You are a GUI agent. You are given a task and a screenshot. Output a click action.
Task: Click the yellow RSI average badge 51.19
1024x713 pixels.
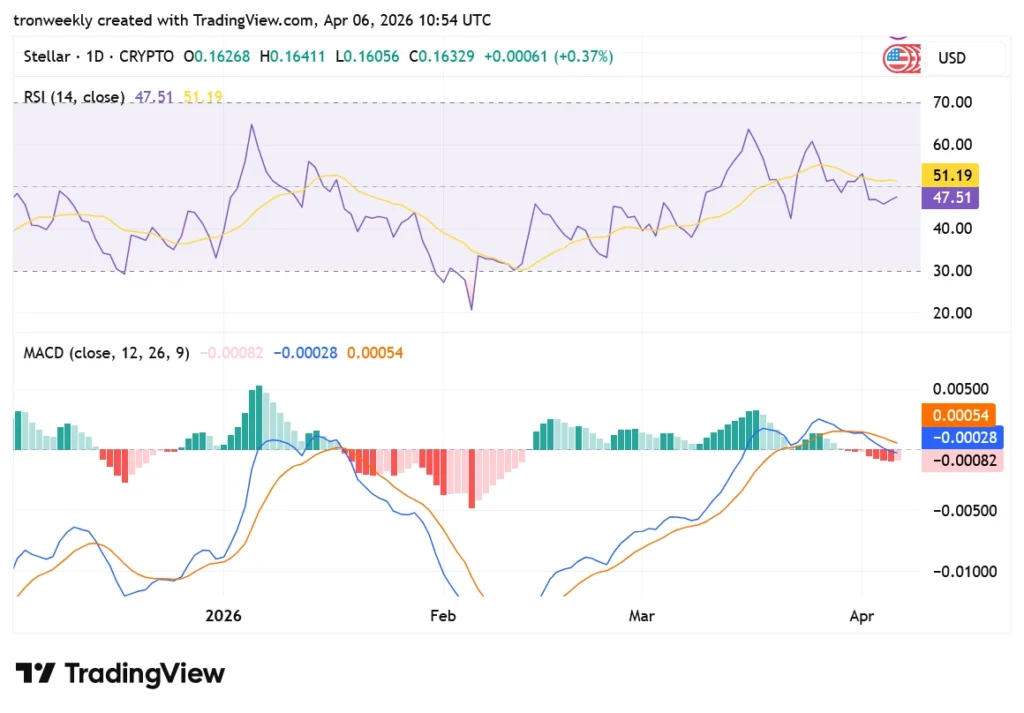click(951, 175)
